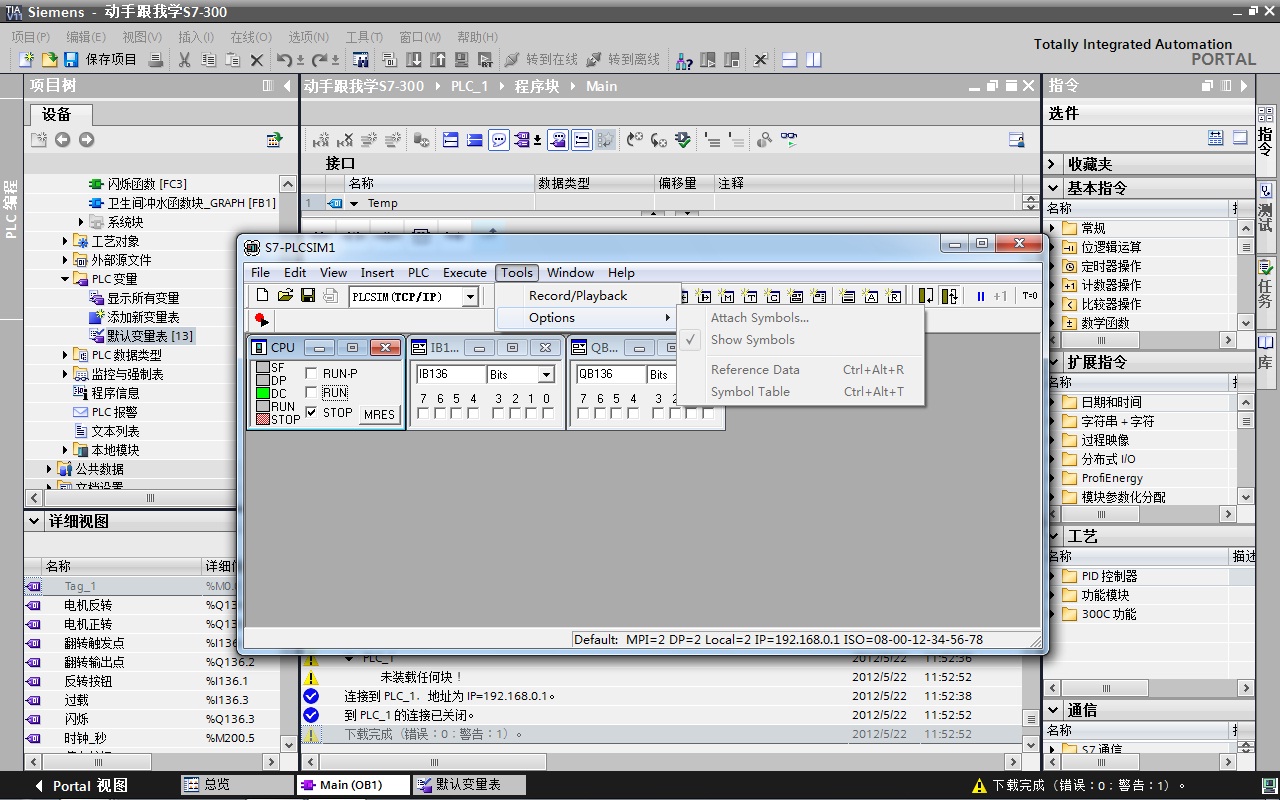1280x800 pixels.
Task: Click the print icon in TIA toolbar
Action: (156, 60)
